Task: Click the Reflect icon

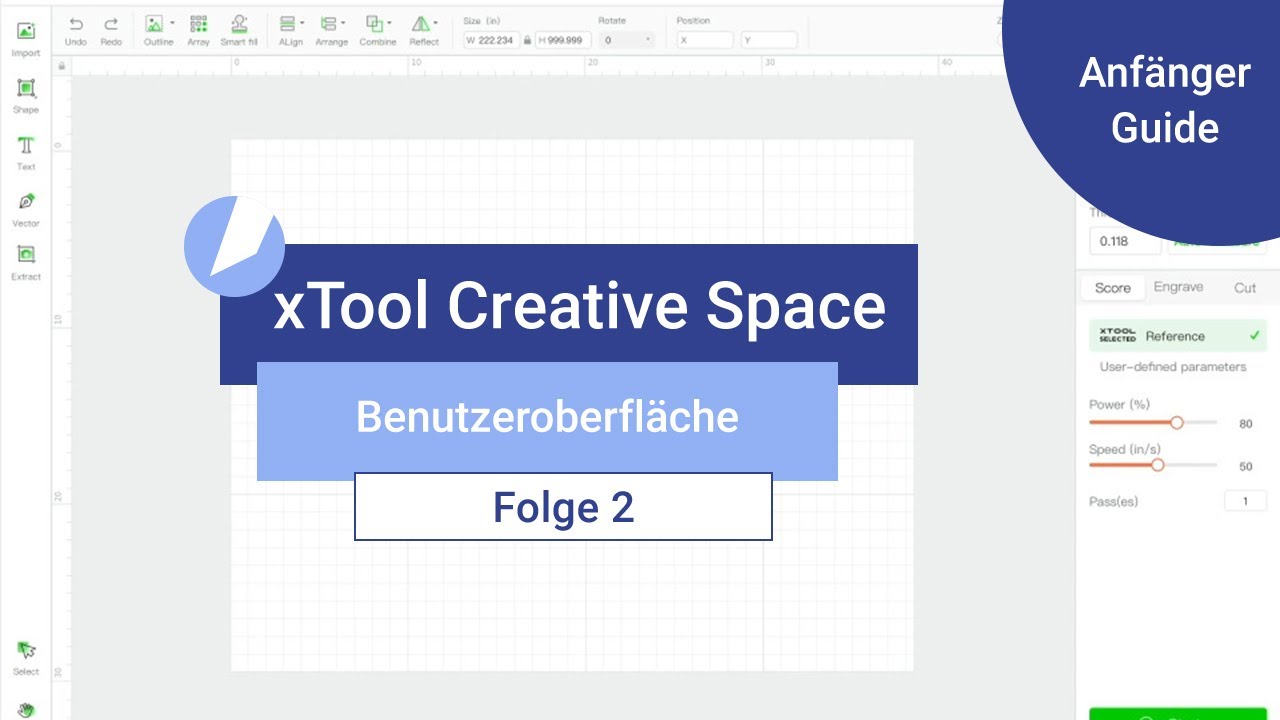Action: [421, 23]
